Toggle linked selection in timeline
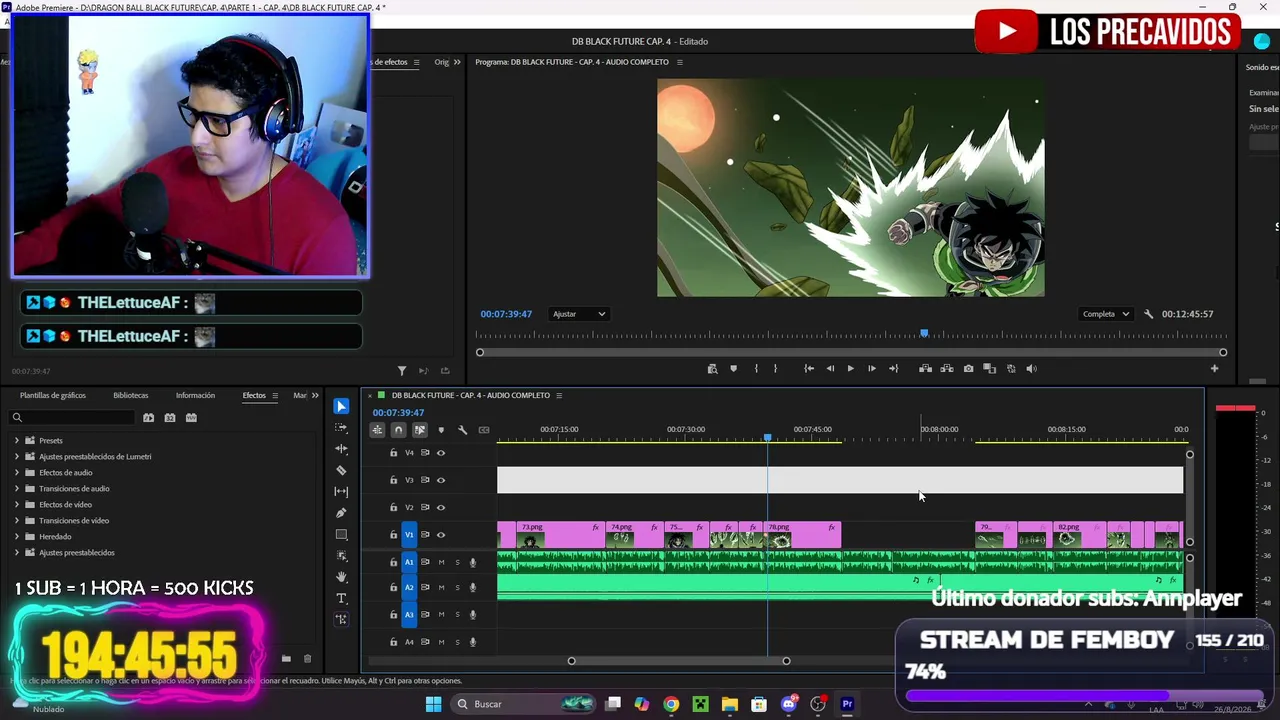The width and height of the screenshot is (1280, 720). (419, 430)
